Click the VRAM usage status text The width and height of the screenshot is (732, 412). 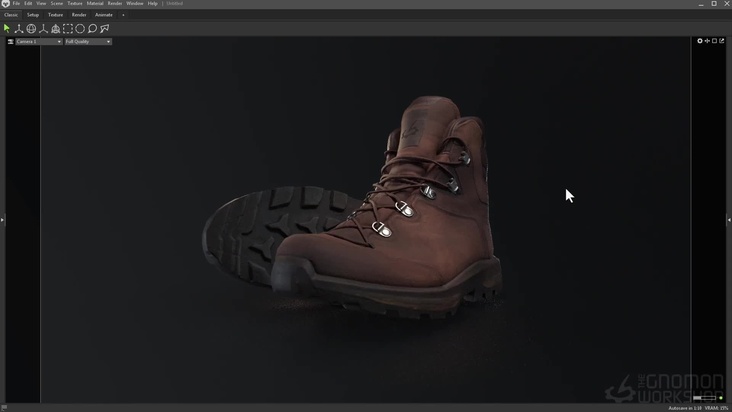click(x=717, y=408)
